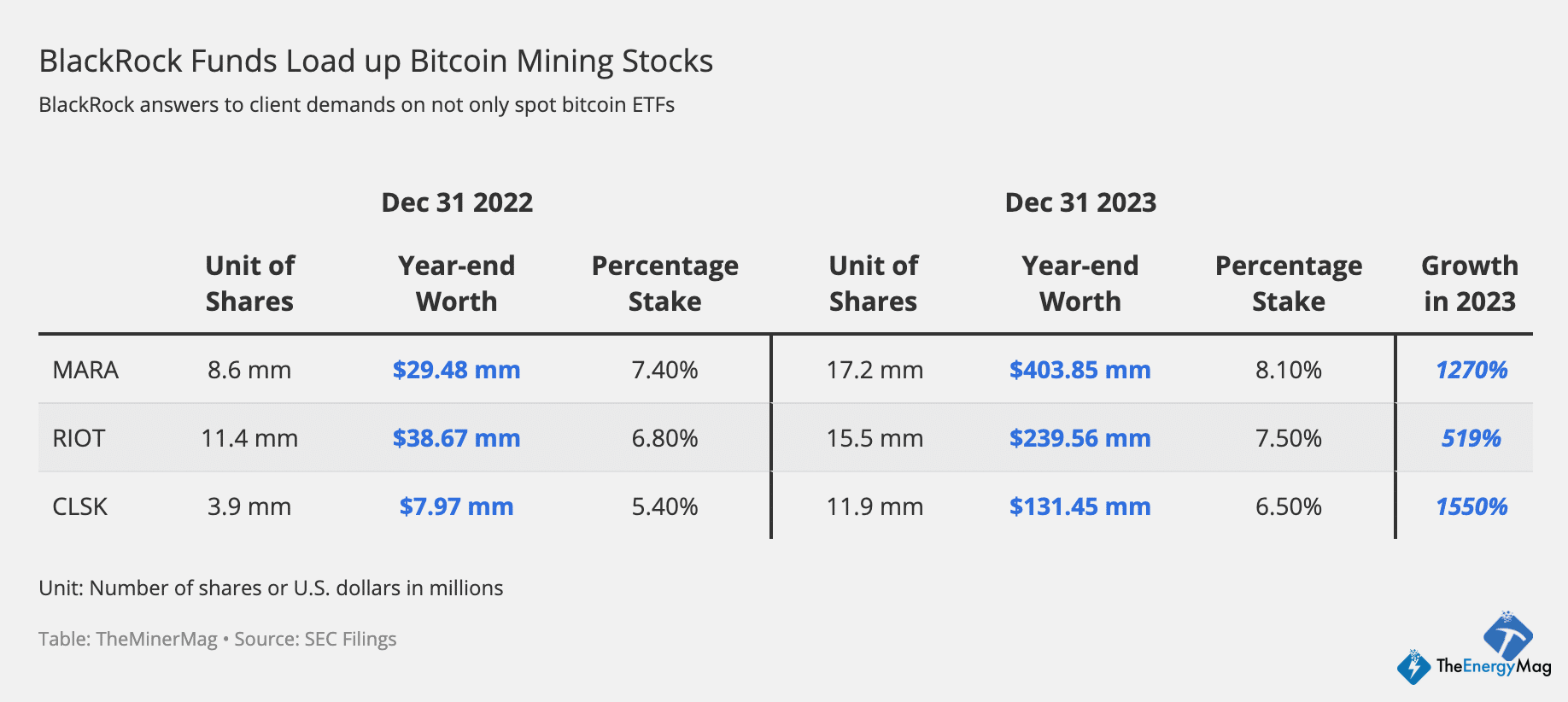Select the CLSK row label
The height and width of the screenshot is (702, 1568).
tap(80, 506)
